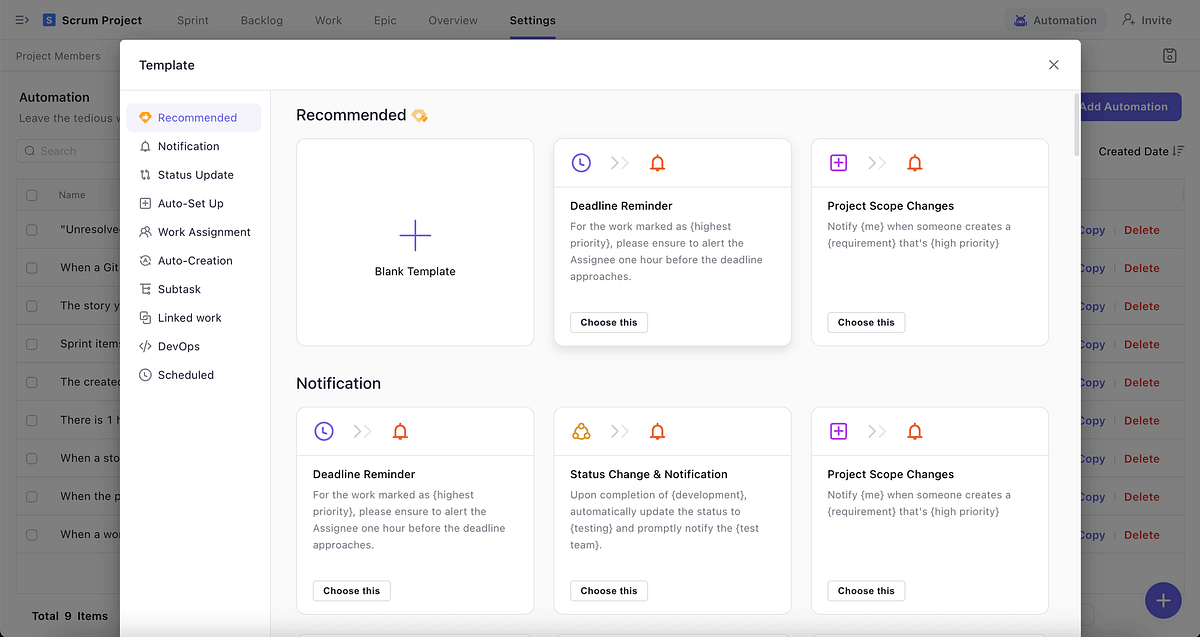Select the Status Update template category
Viewport: 1200px width, 637px height.
pyautogui.click(x=194, y=175)
